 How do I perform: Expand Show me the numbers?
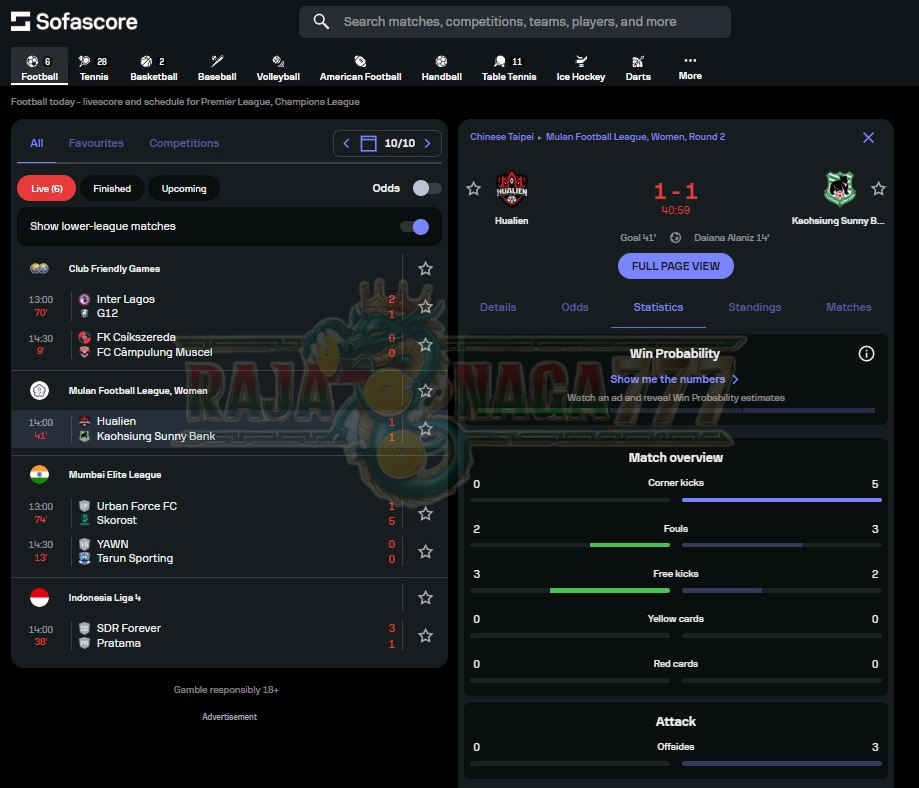(x=674, y=380)
